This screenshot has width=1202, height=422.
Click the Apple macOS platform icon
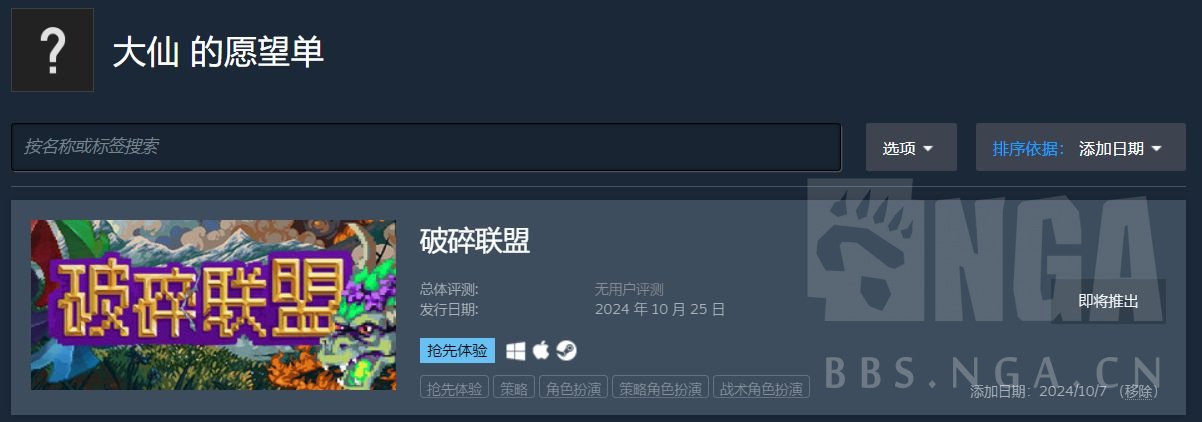coord(541,350)
